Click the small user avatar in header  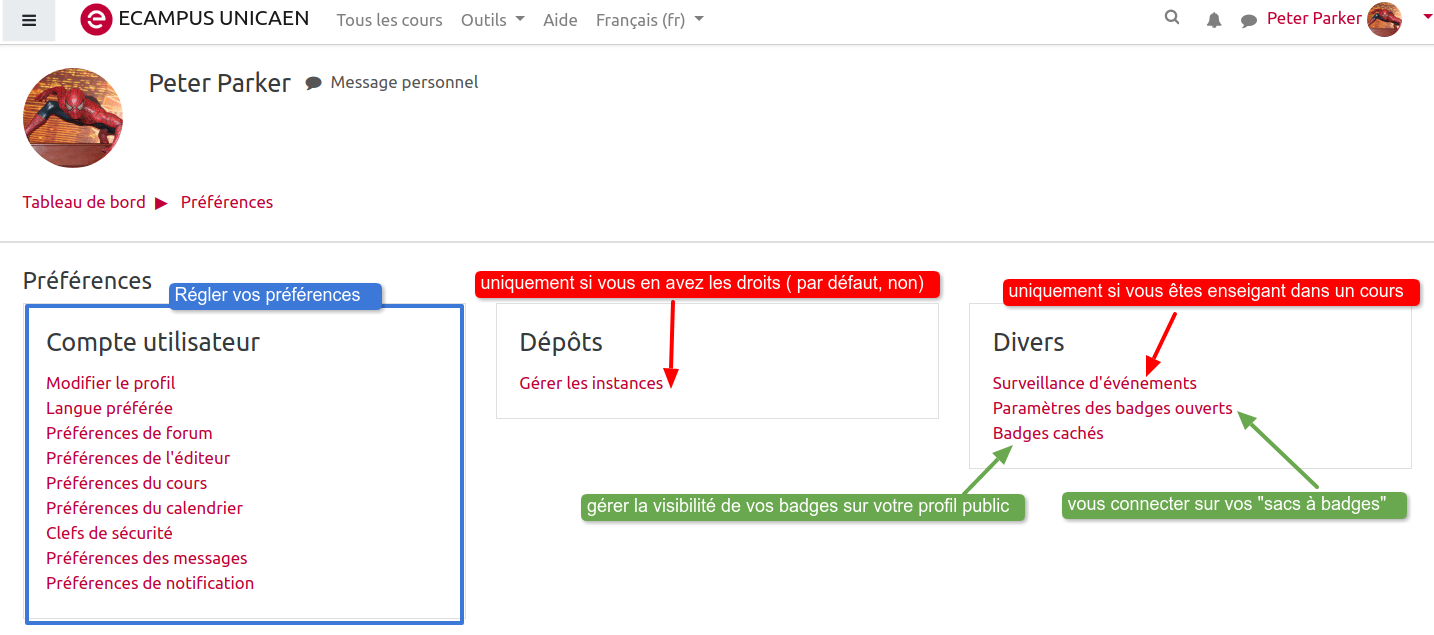tap(1385, 19)
